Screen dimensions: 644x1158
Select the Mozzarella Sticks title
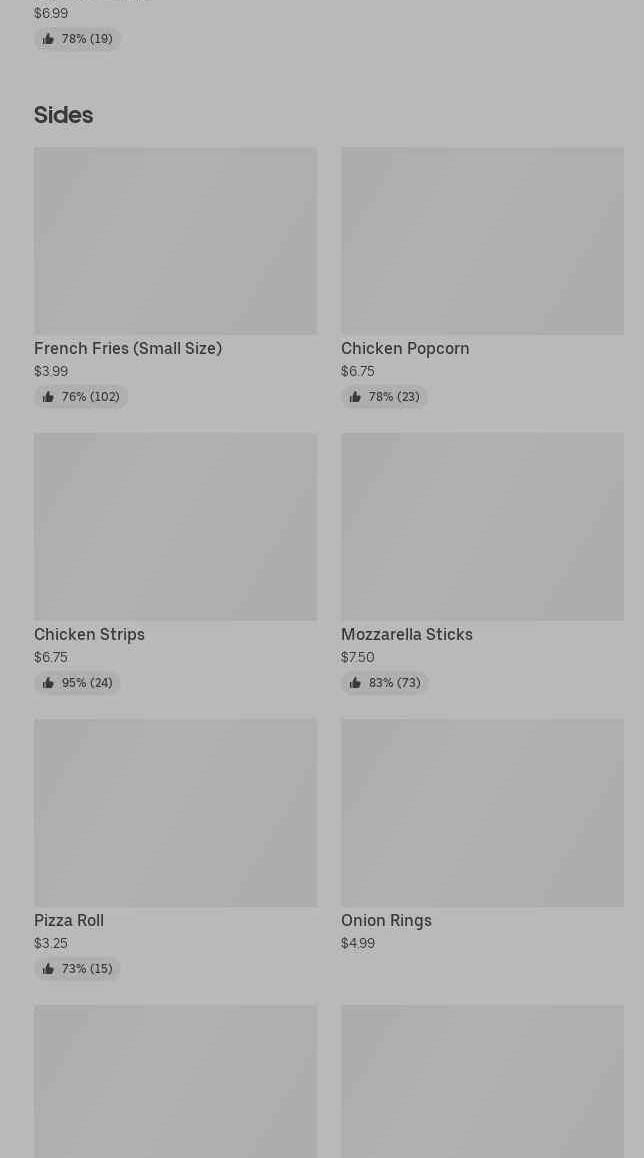point(407,634)
